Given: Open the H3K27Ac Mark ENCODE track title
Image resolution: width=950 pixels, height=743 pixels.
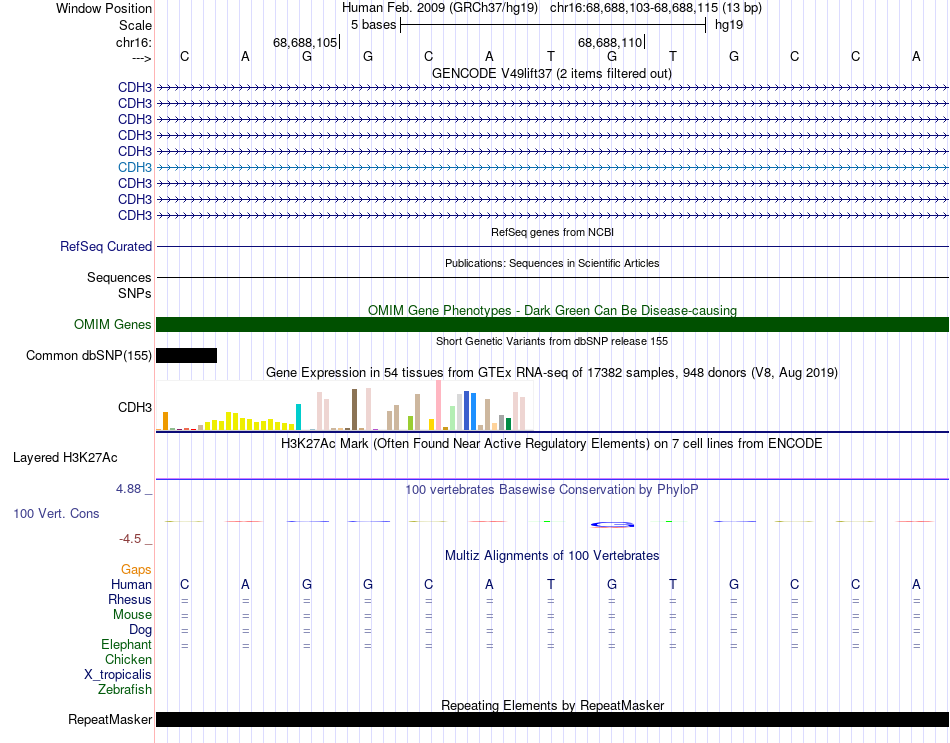Looking at the screenshot, I should point(552,444).
